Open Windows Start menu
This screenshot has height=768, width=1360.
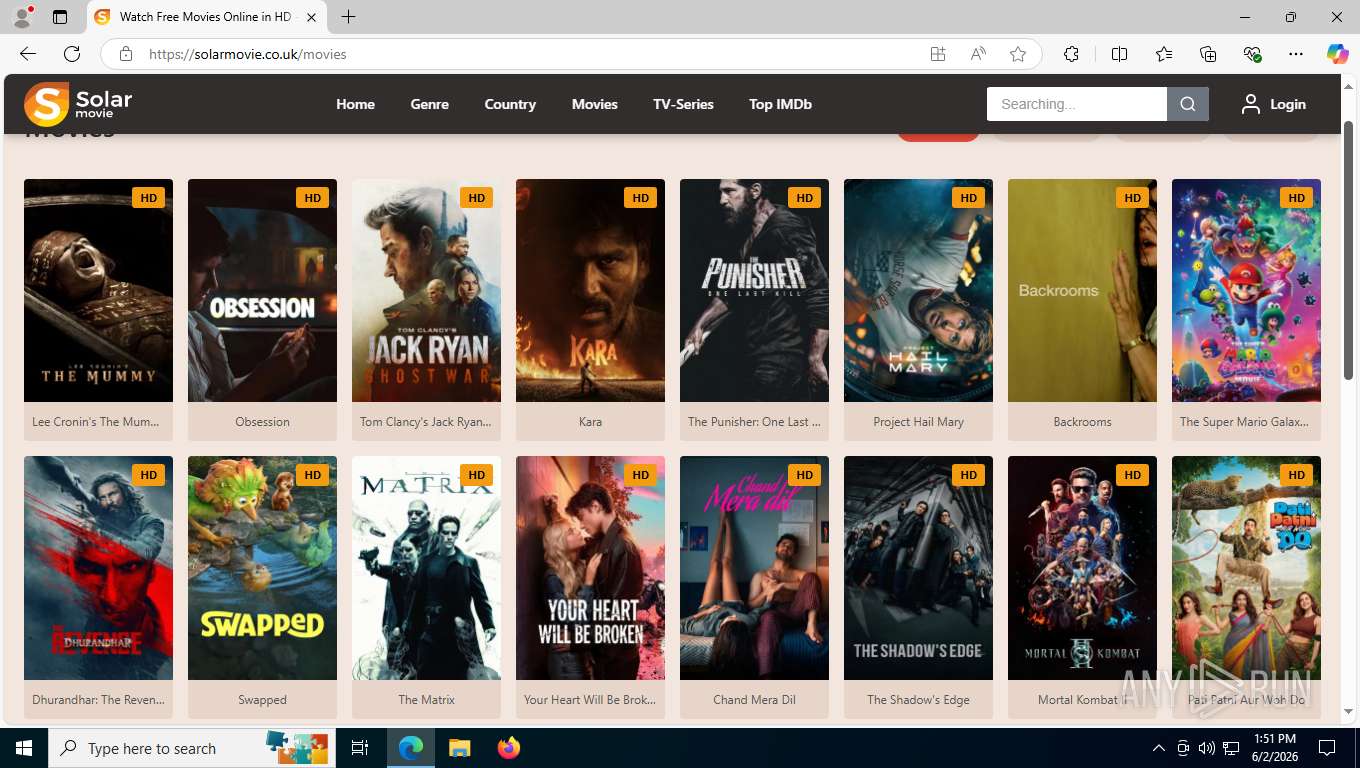pyautogui.click(x=24, y=748)
